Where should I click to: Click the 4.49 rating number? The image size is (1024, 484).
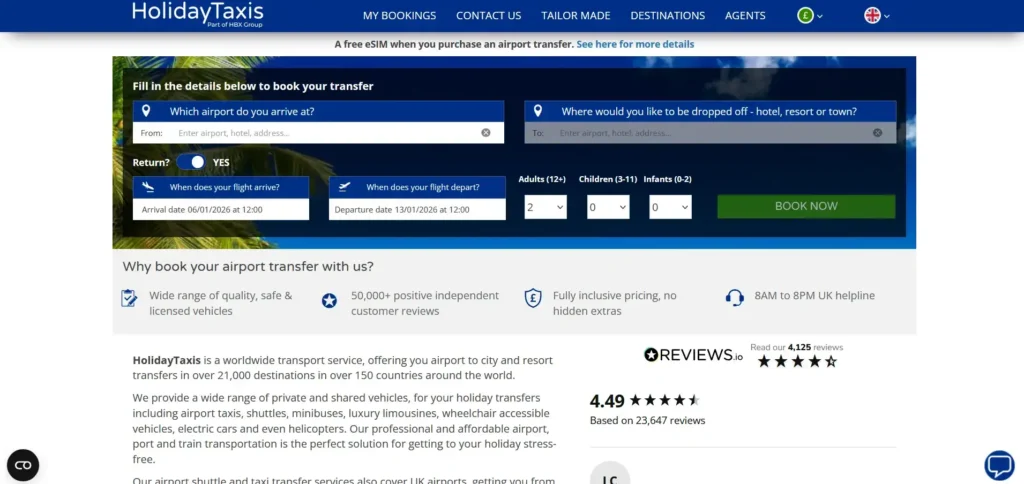tap(607, 400)
